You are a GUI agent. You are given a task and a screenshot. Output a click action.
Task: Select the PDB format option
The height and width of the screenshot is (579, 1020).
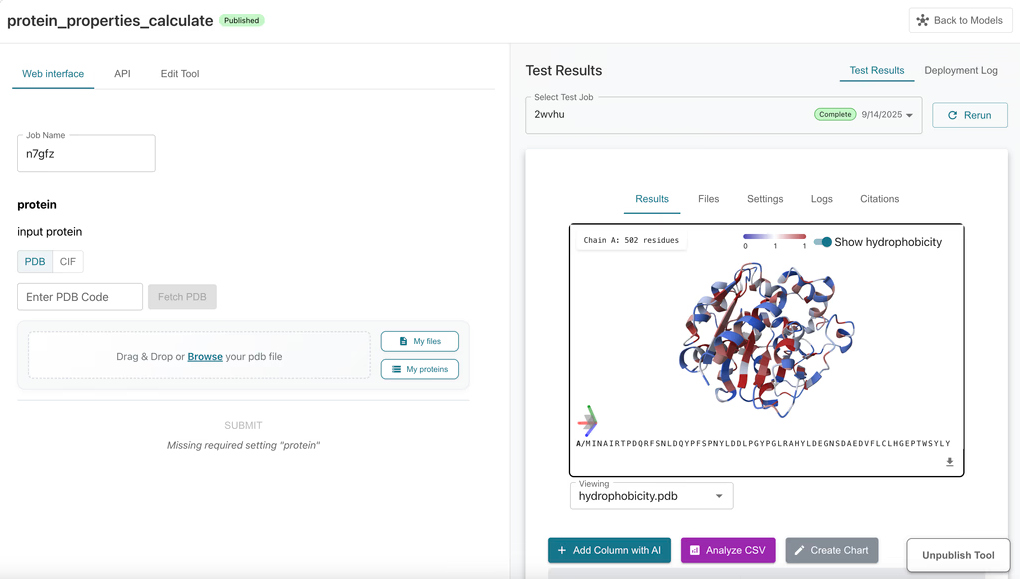point(35,262)
